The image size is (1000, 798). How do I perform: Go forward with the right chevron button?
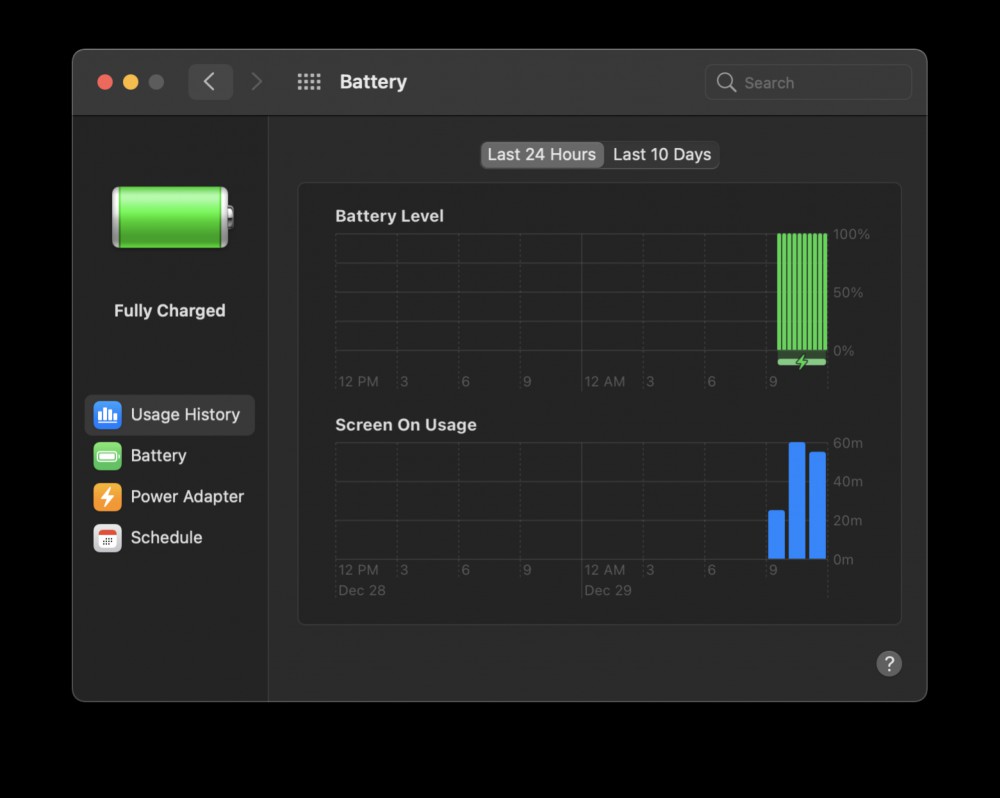[x=256, y=82]
